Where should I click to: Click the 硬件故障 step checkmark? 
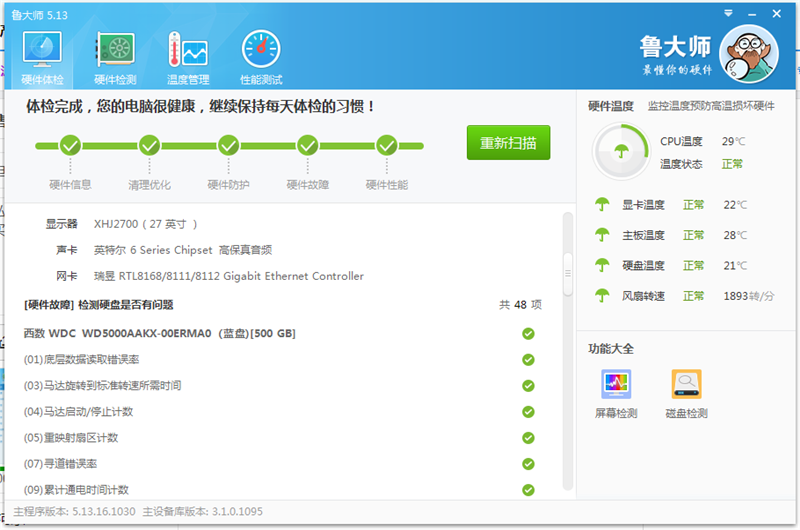(308, 146)
